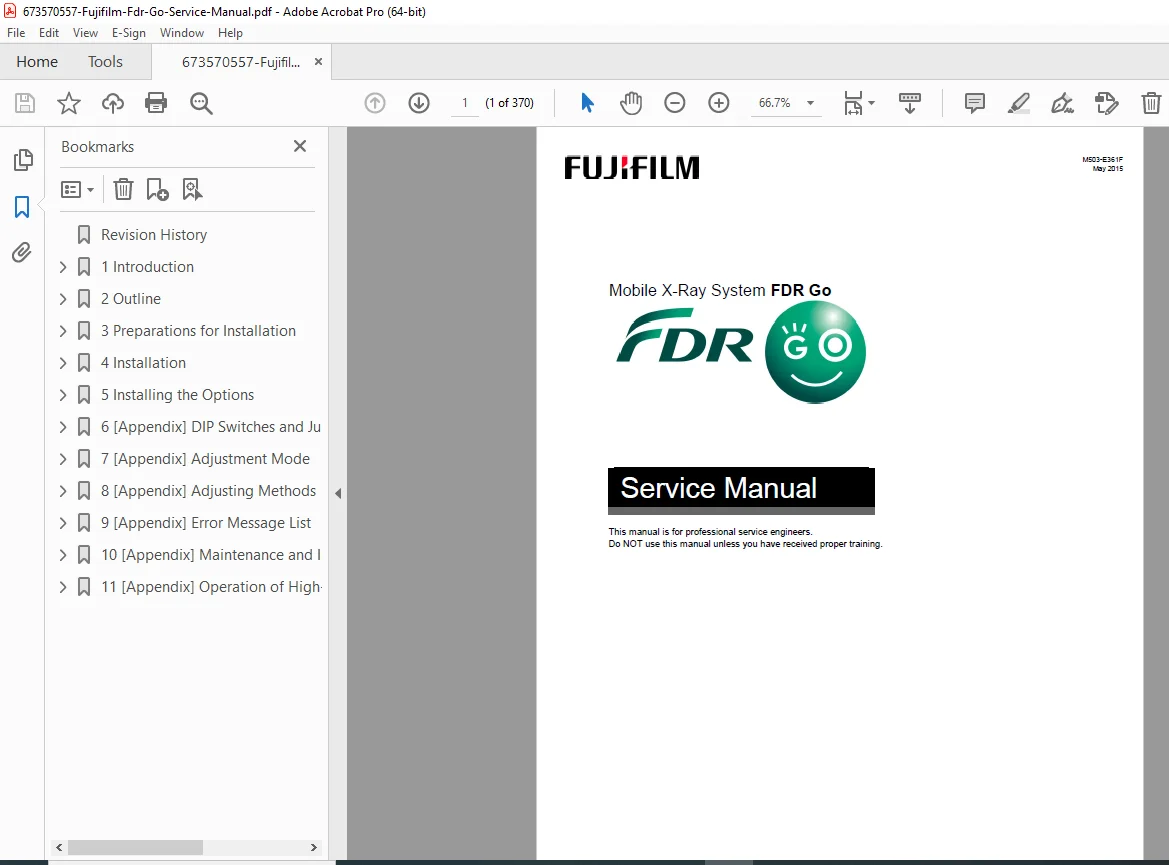Add a sticky note comment

coord(974,103)
